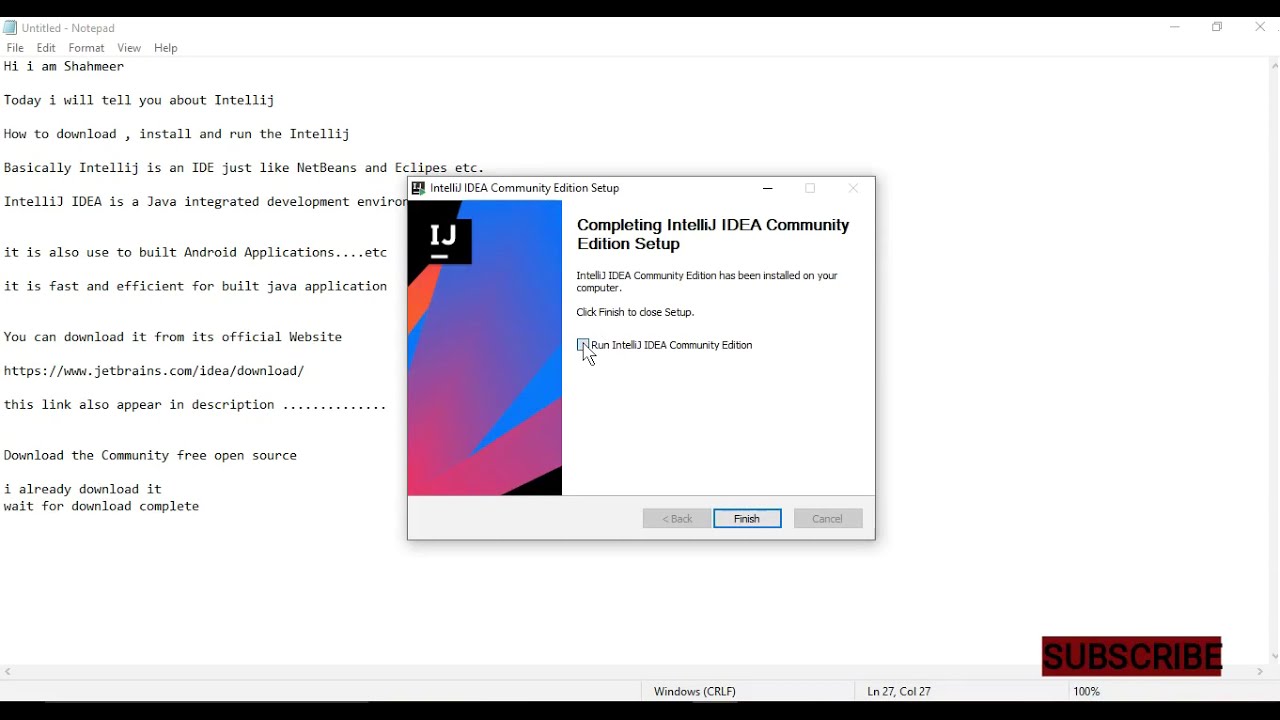Click 'Windows (CRLF)' in status bar
The width and height of the screenshot is (1280, 720).
[695, 692]
